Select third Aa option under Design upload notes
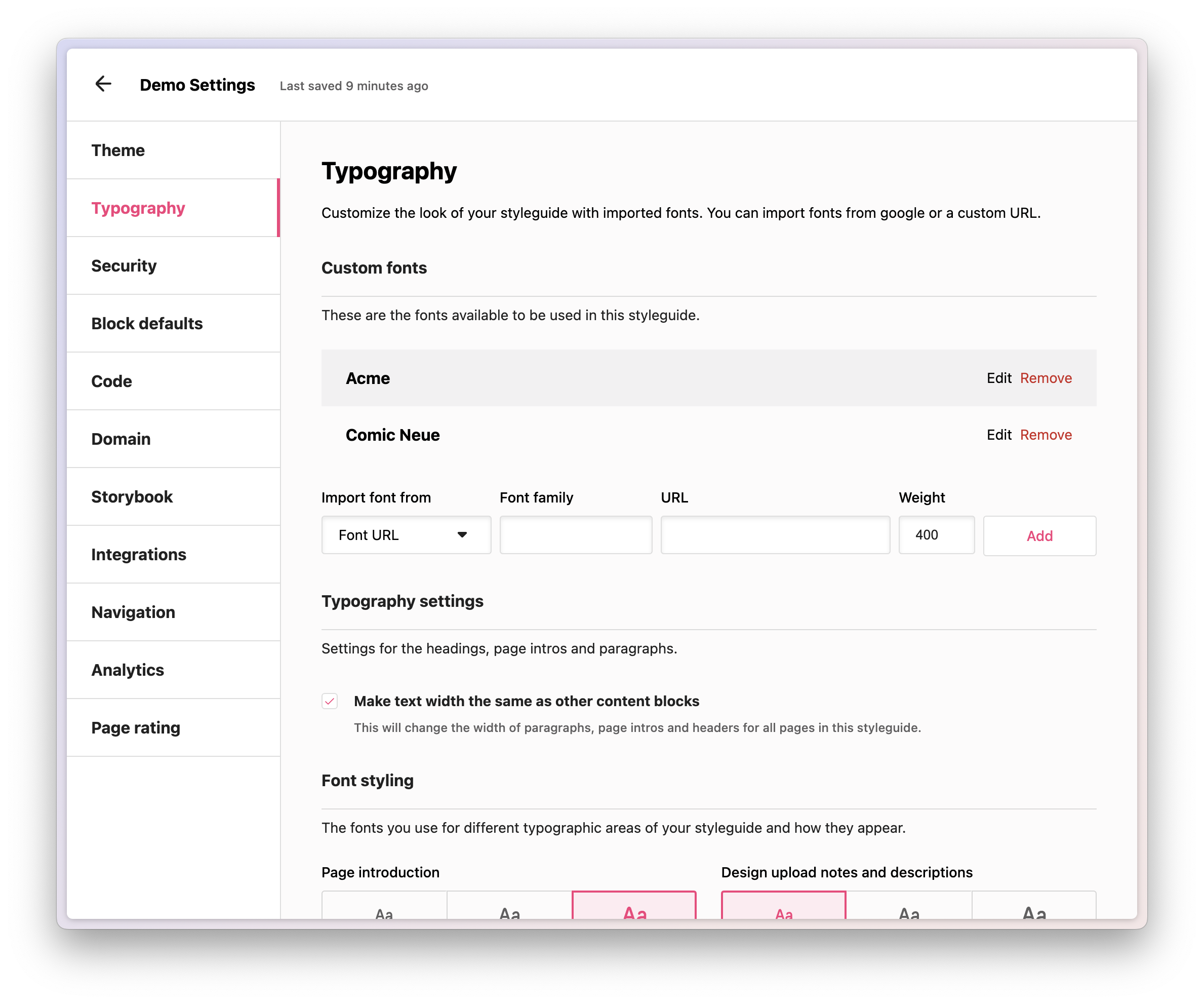 [1034, 906]
